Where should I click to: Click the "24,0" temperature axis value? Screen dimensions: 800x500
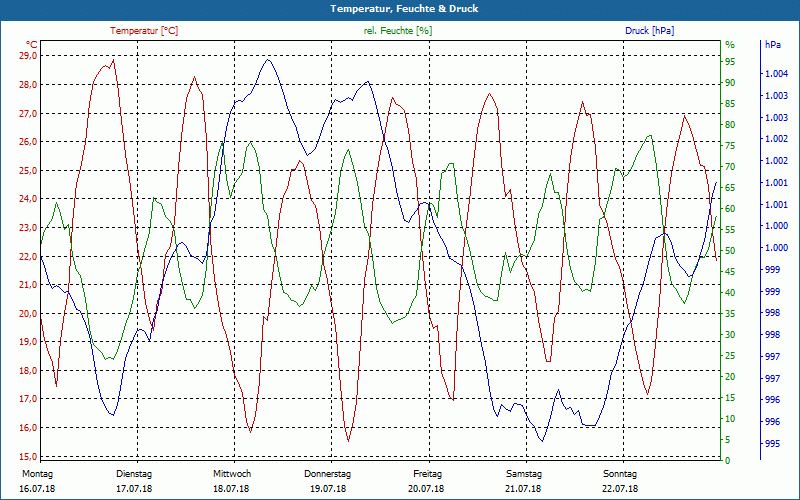[28, 199]
